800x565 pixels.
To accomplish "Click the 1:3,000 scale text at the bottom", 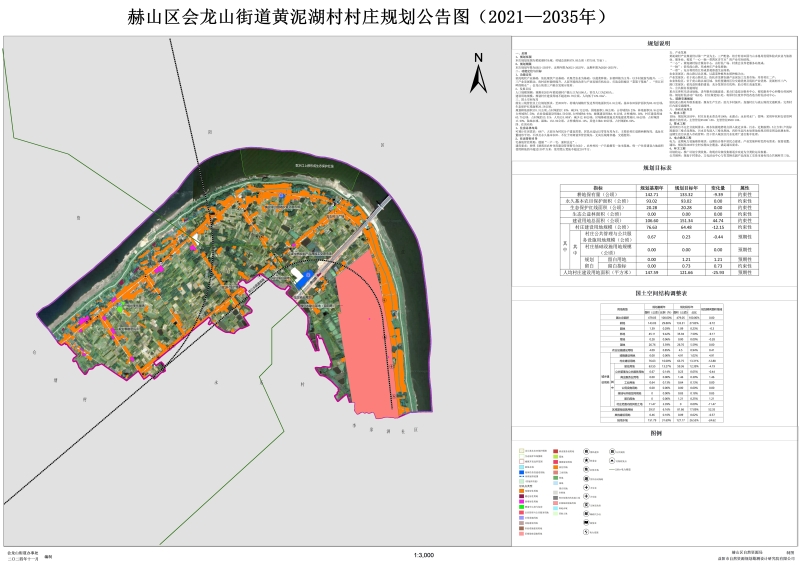I will [423, 553].
